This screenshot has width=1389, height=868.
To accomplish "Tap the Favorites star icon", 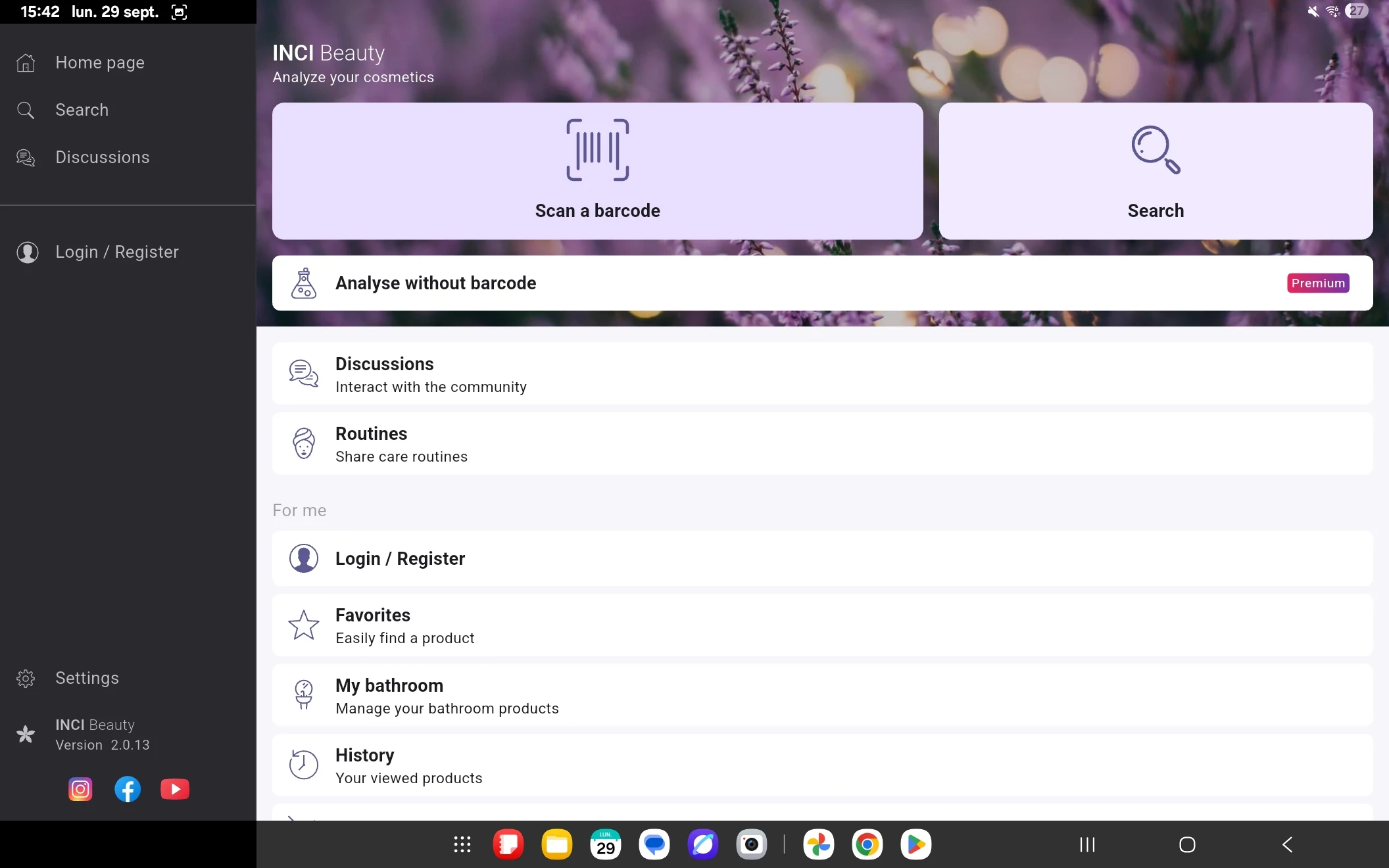I will click(x=304, y=625).
